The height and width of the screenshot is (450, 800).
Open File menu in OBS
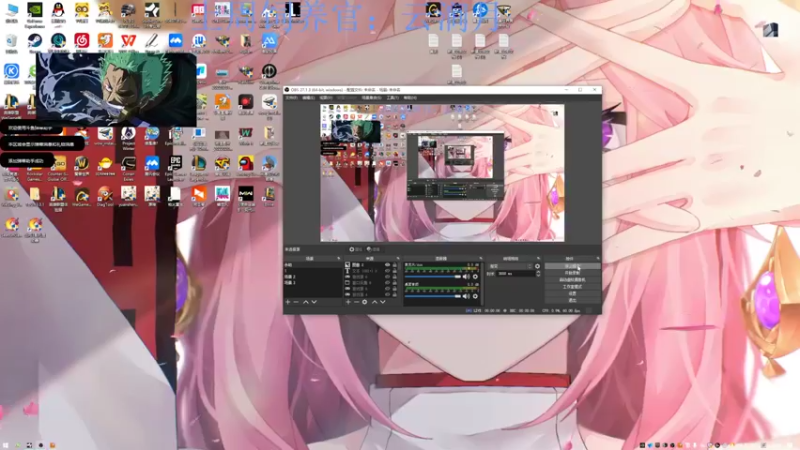tap(291, 97)
